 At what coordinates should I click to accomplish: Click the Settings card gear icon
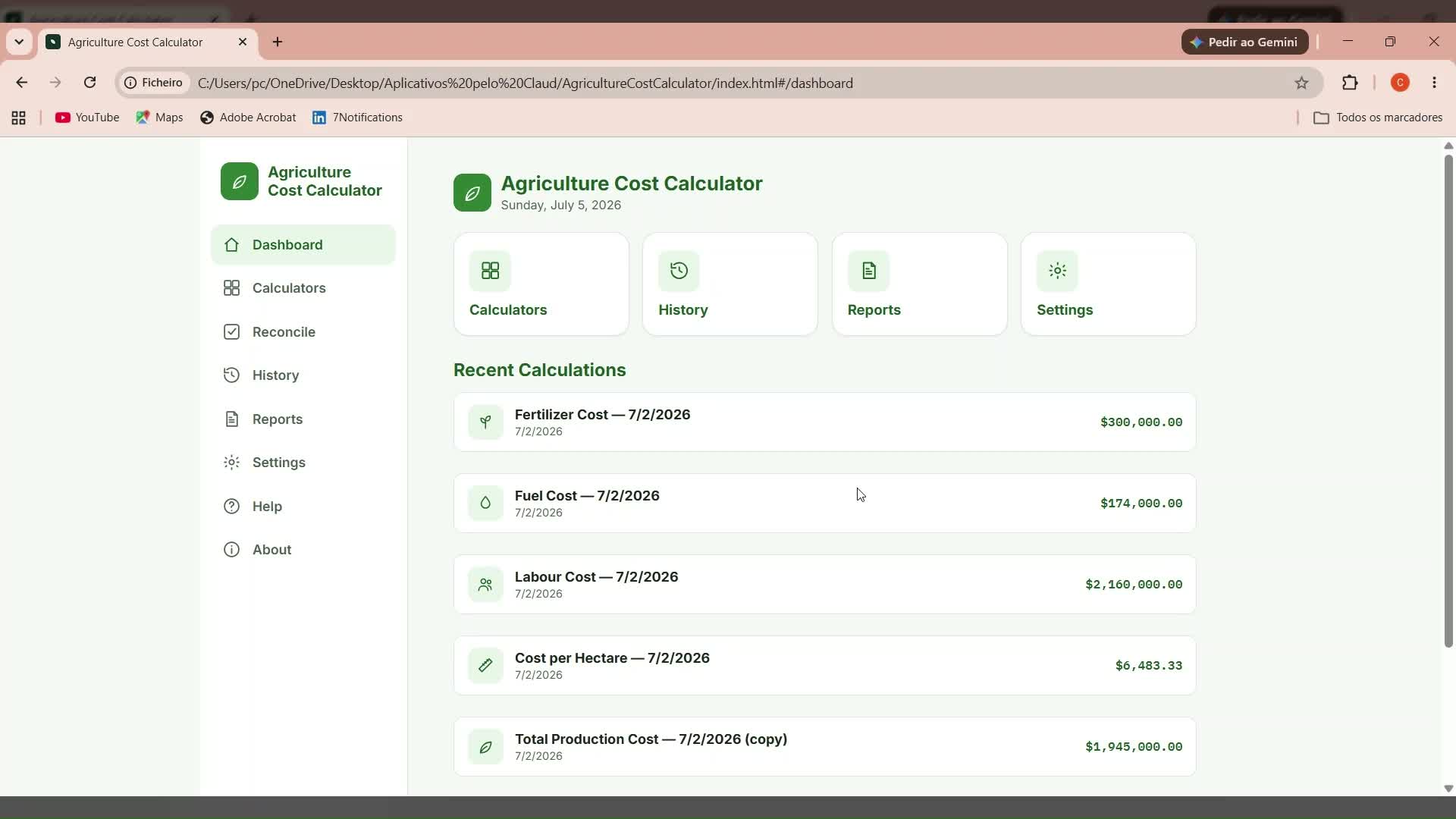click(1057, 271)
